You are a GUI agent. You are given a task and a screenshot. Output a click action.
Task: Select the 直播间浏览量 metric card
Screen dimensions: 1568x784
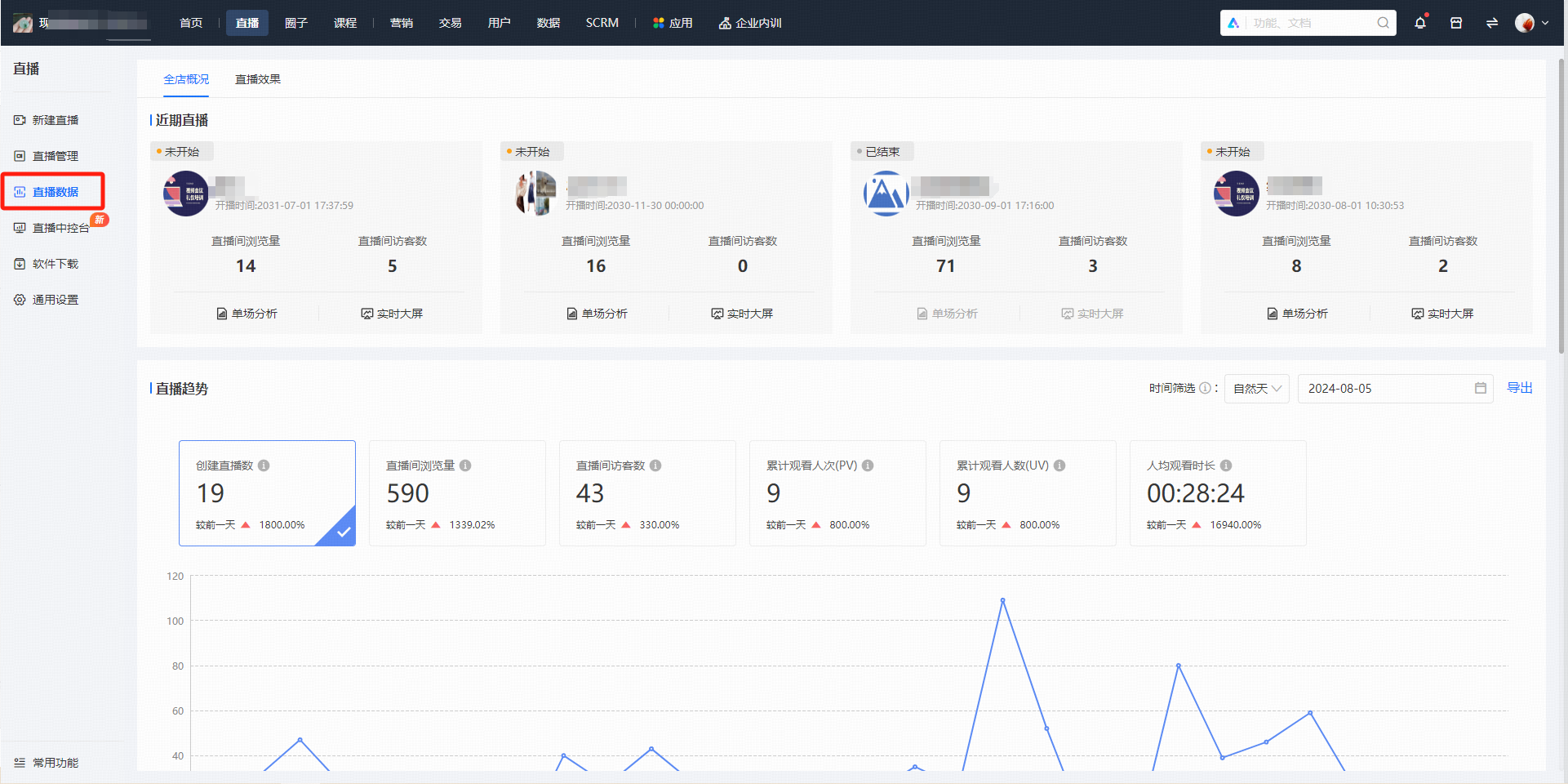457,493
